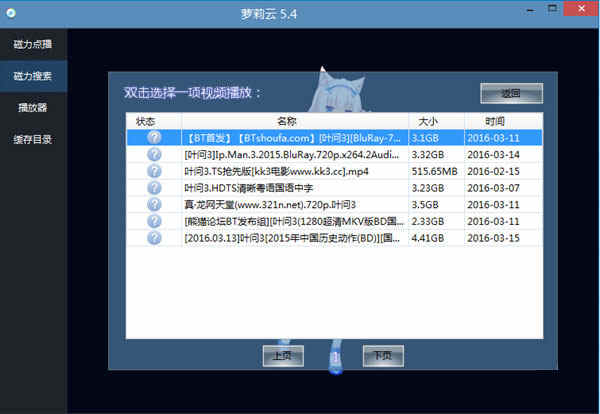
Task: Open the 磁力点播 tab
Action: tap(33, 45)
